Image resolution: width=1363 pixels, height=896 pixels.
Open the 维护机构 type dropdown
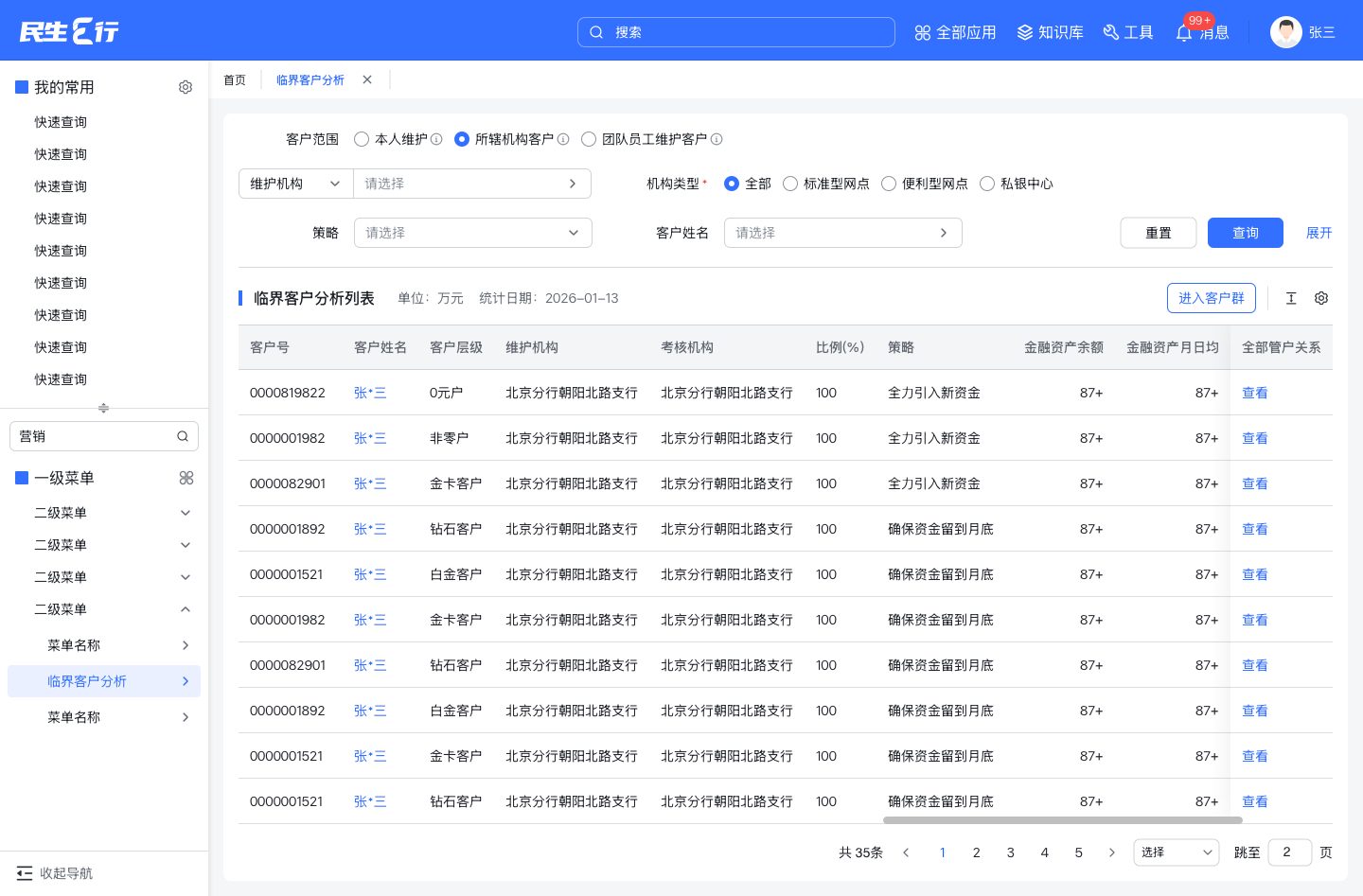click(x=295, y=184)
